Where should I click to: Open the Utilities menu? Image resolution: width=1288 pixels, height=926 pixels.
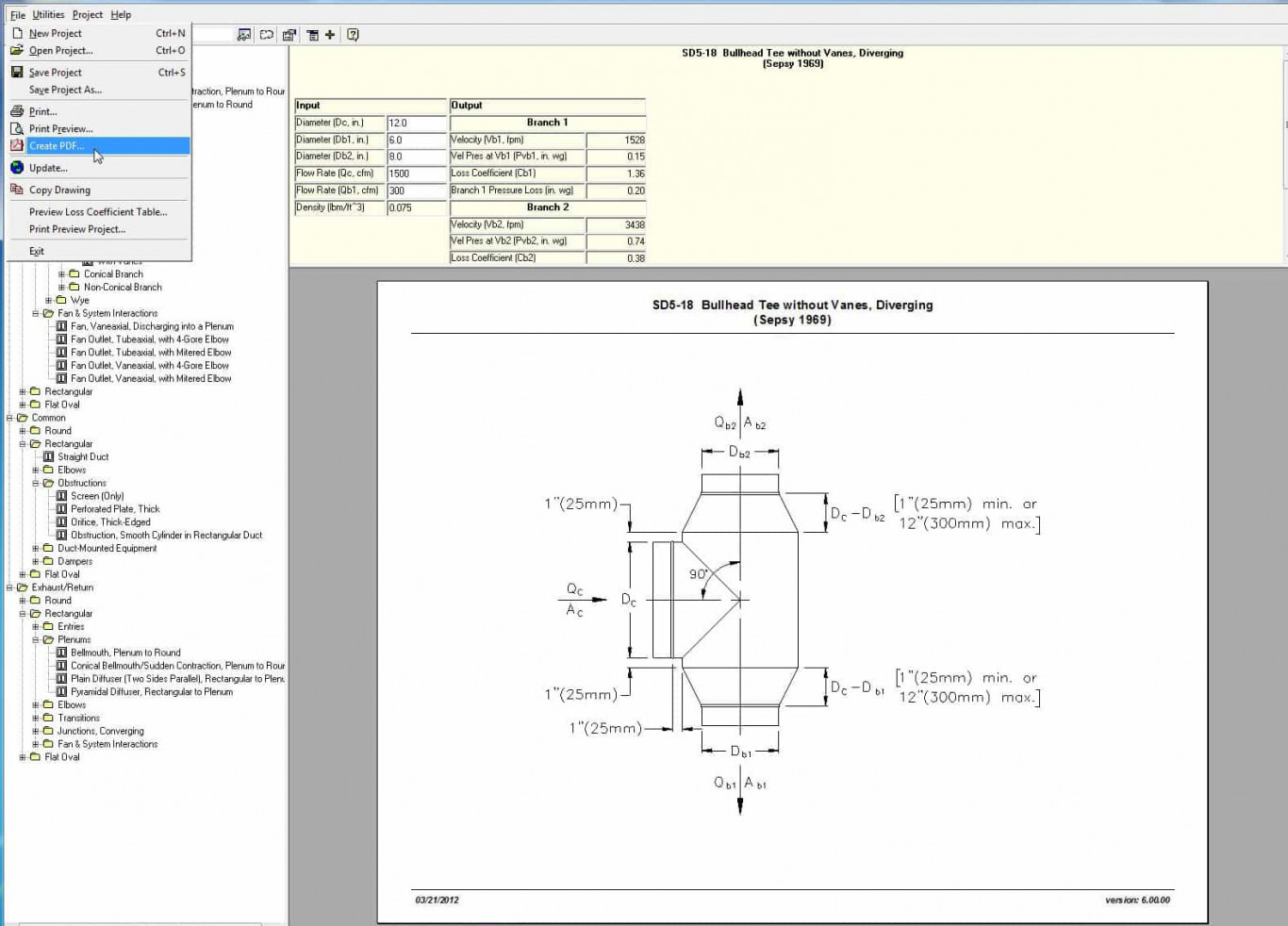(48, 15)
